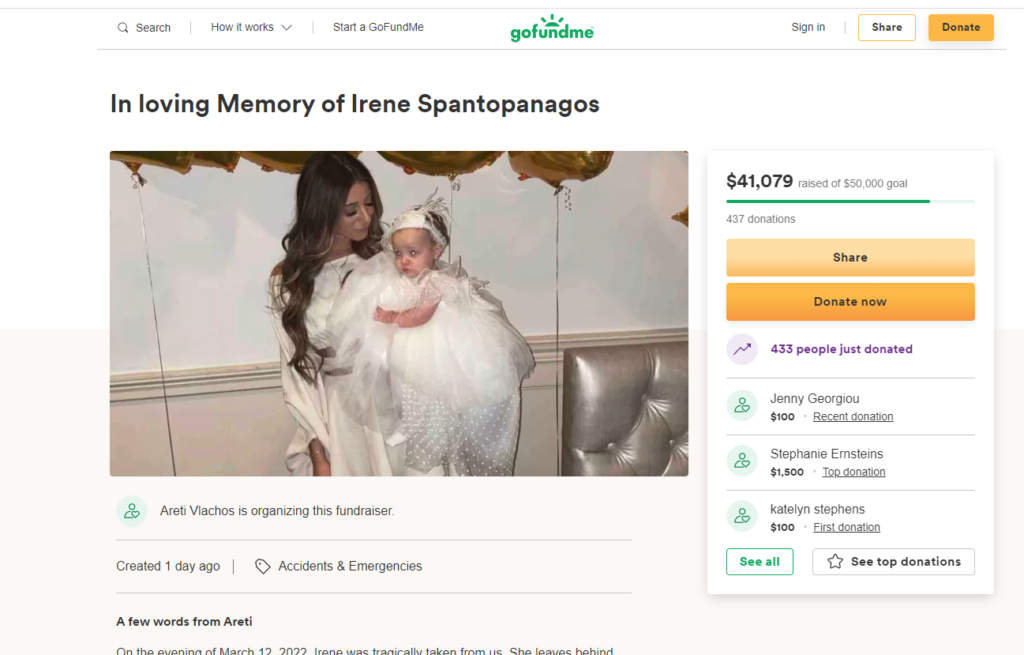Click the fundraiser main photo
Screen dimensions: 1024x655
tap(399, 313)
